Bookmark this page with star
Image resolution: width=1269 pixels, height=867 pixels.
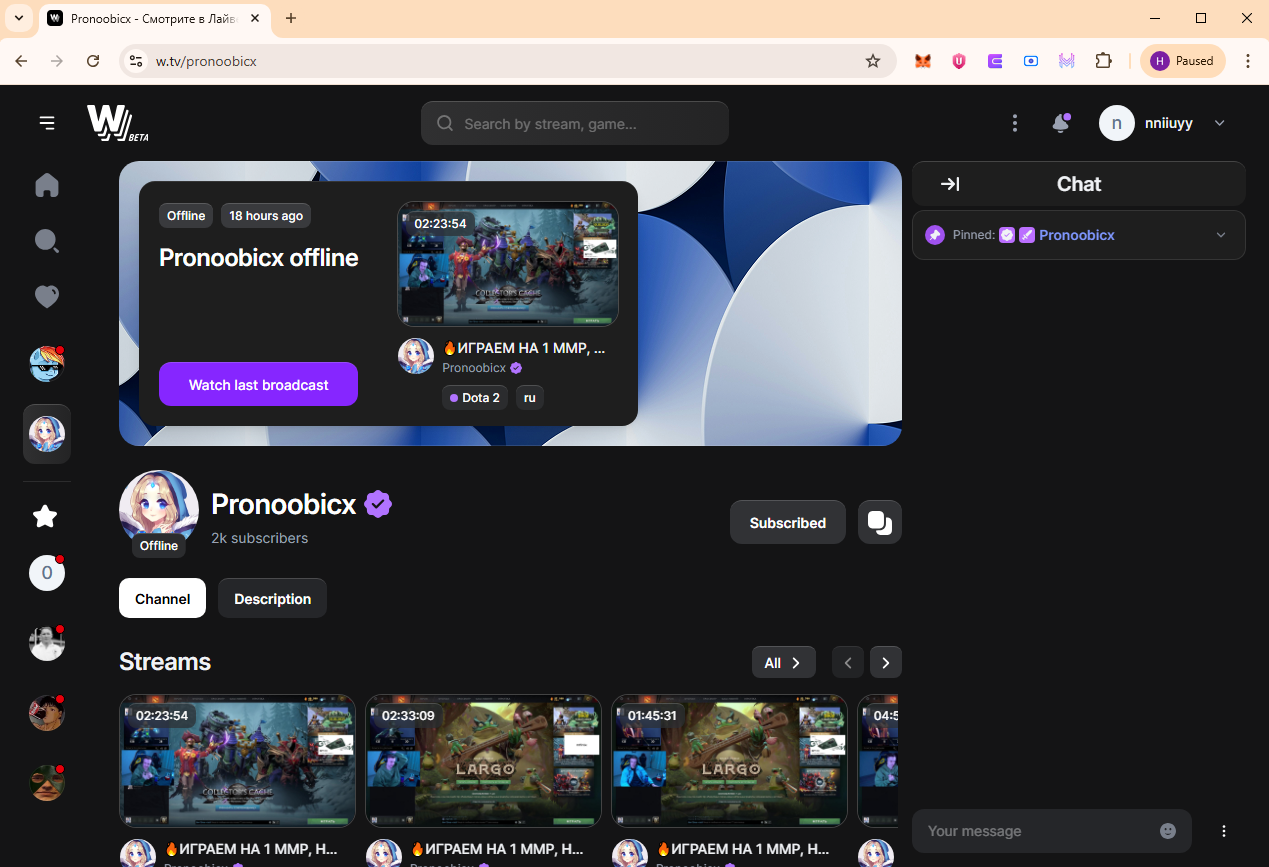coord(873,61)
